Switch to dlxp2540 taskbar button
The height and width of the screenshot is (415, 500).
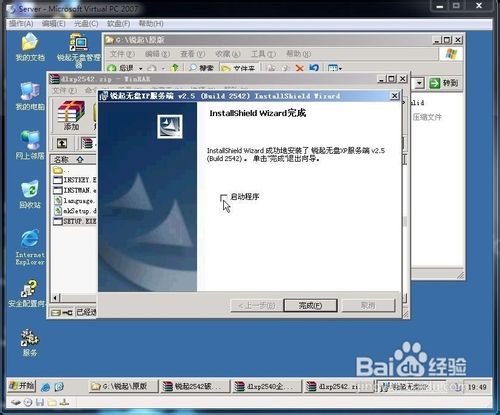267,386
